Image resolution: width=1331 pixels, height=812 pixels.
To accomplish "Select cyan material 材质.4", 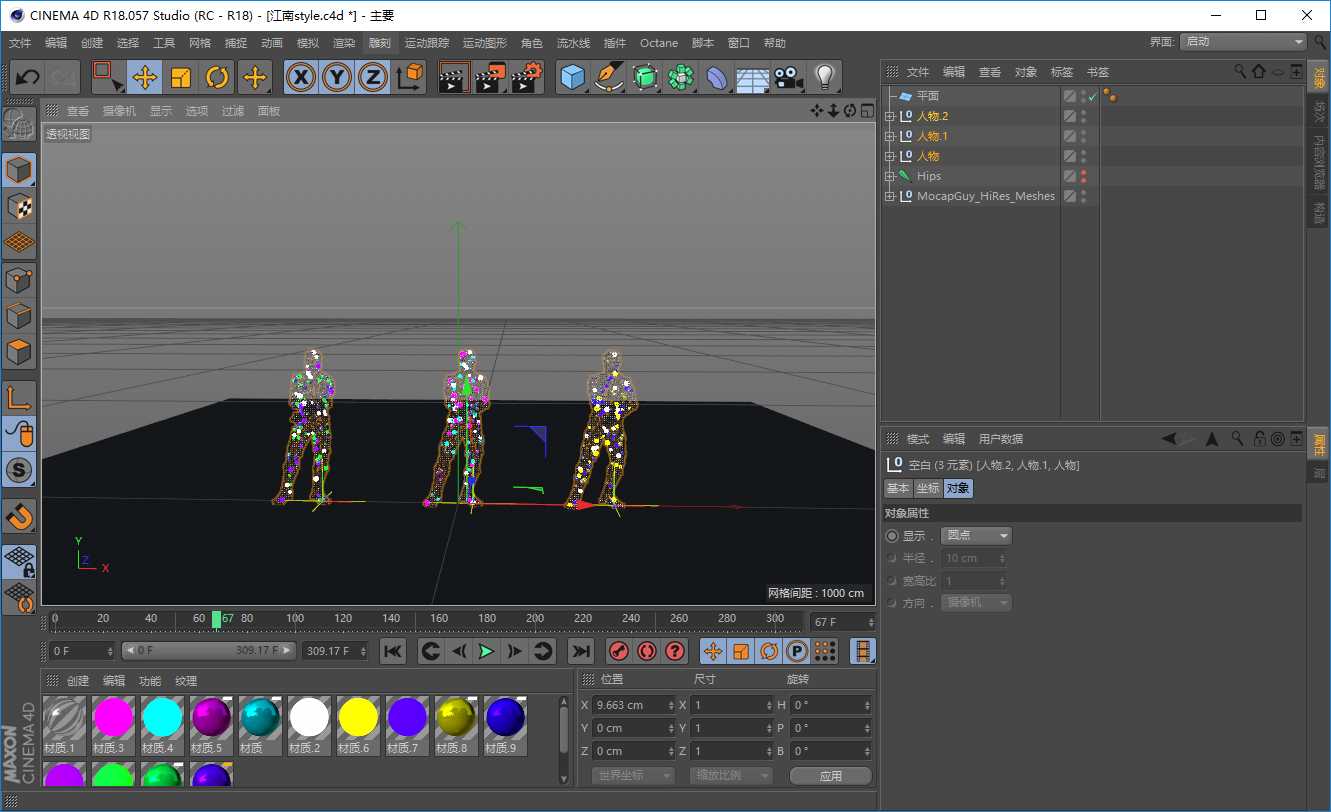I will [162, 725].
